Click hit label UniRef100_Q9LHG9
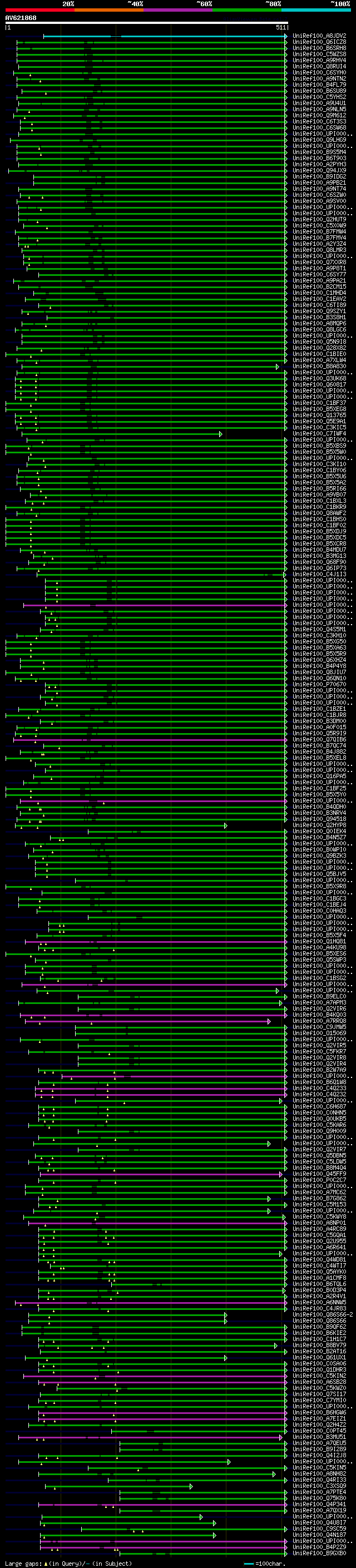 (x=319, y=140)
